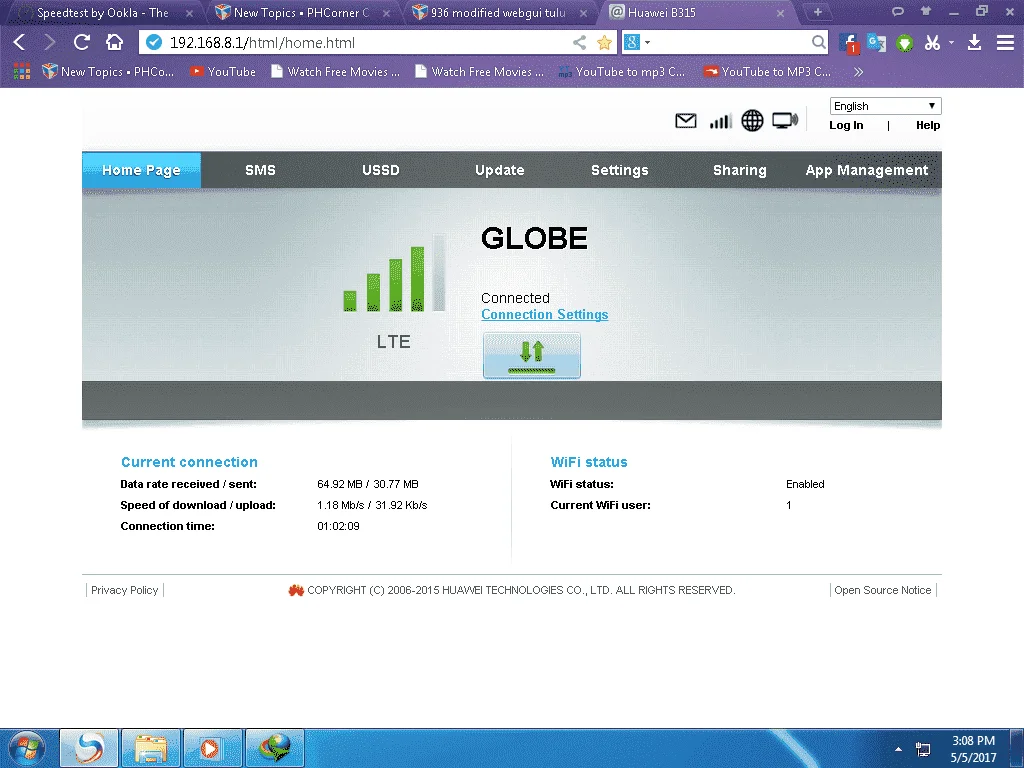Click the Huawei logo in footer
1024x768 pixels.
point(296,590)
